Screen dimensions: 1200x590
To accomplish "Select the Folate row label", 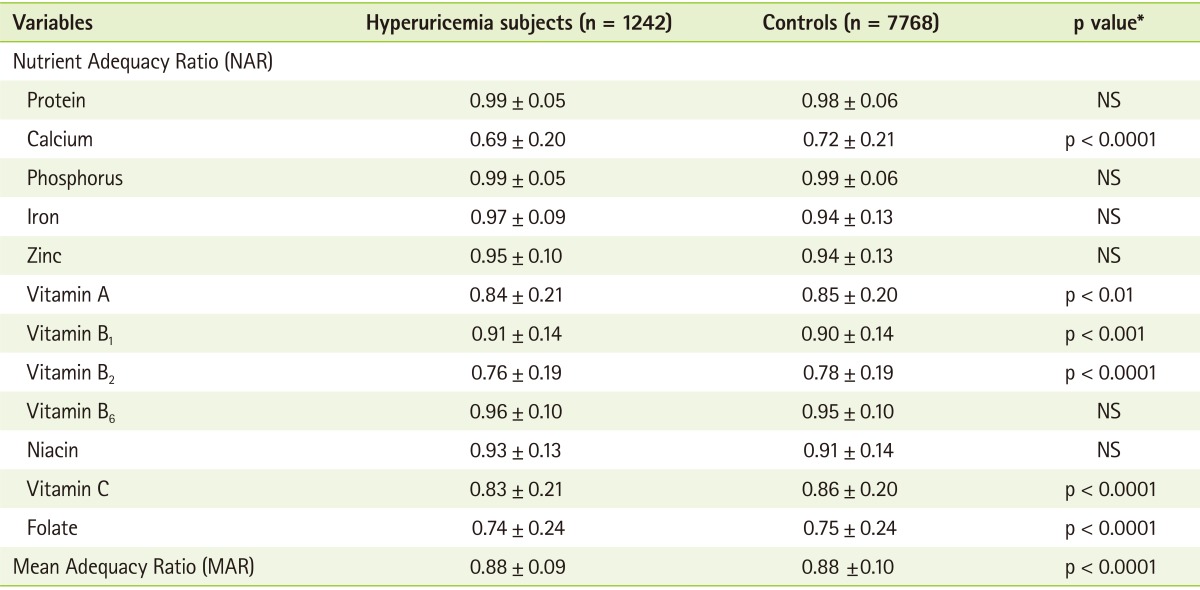I will point(52,529).
